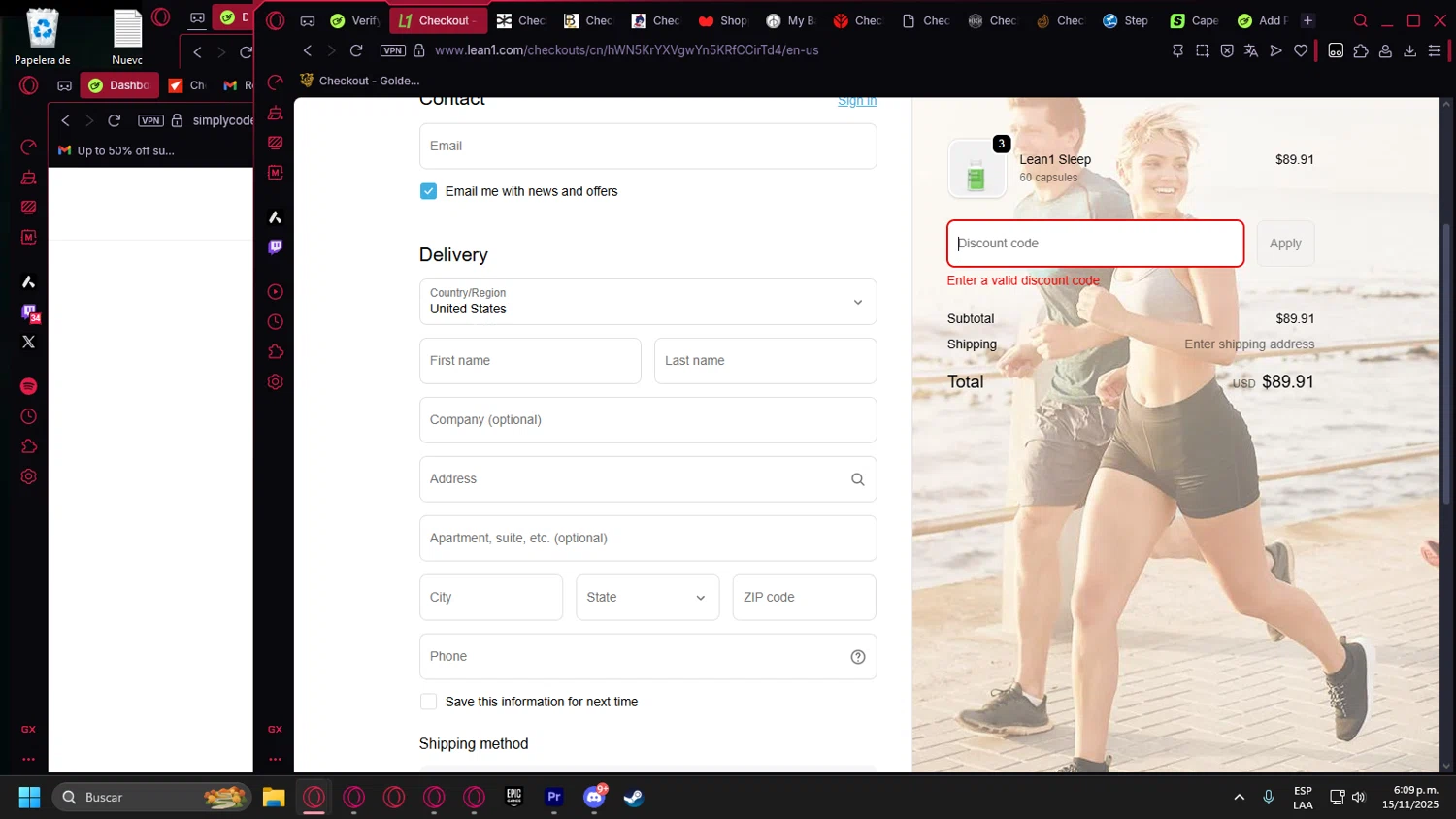The image size is (1456, 819).
Task: Open the profile account icon in toolbar
Action: (1385, 50)
